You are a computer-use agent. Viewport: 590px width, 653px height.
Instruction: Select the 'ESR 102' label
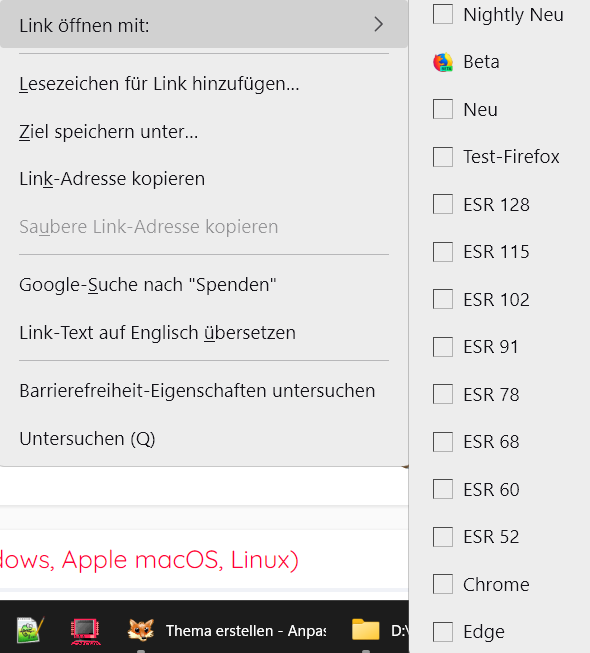click(x=496, y=299)
